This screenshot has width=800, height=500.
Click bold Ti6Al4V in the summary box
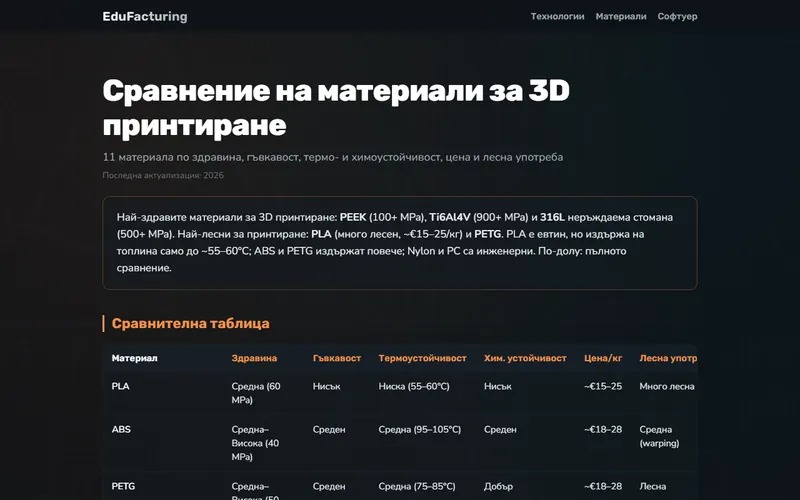tap(449, 217)
